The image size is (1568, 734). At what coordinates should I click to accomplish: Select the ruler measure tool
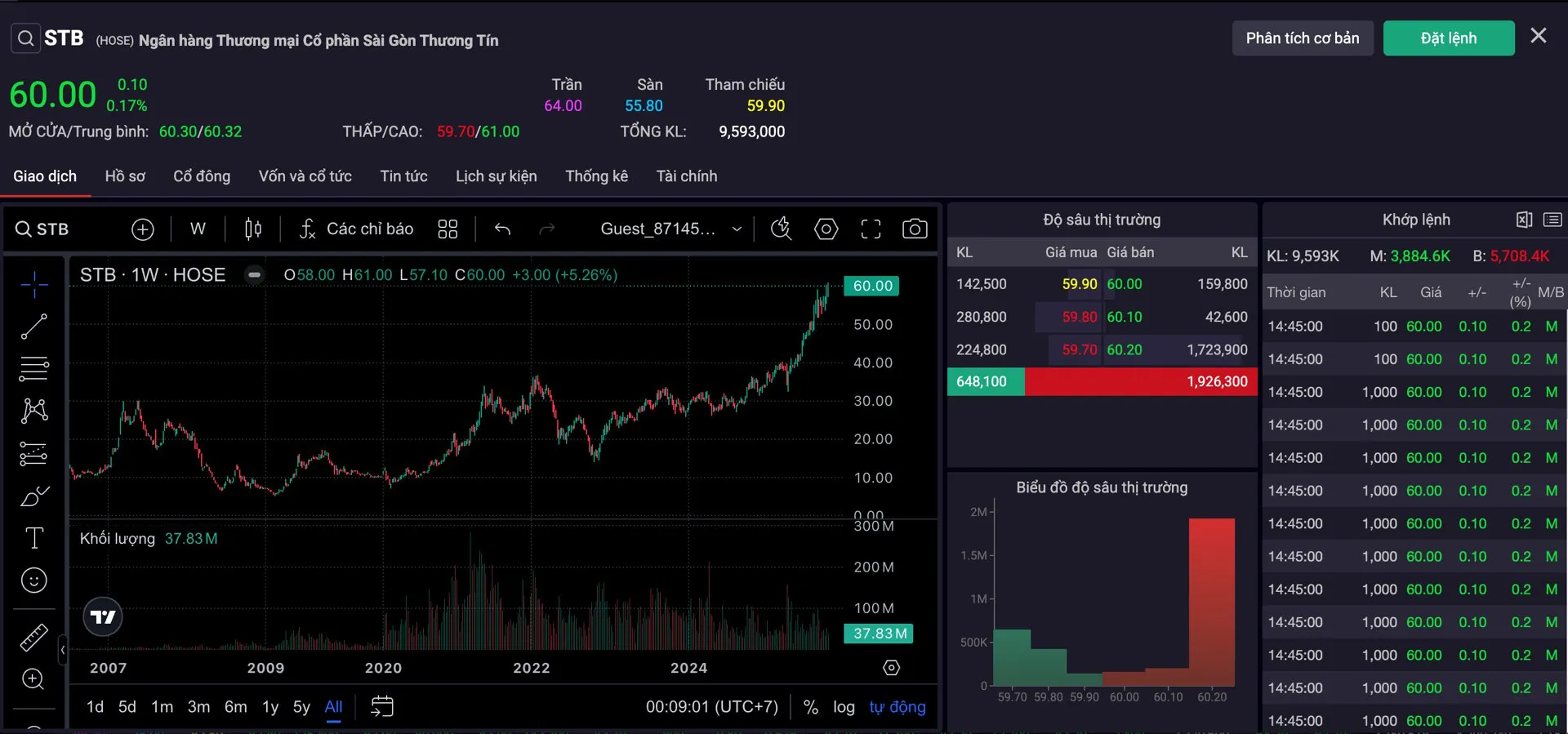33,638
